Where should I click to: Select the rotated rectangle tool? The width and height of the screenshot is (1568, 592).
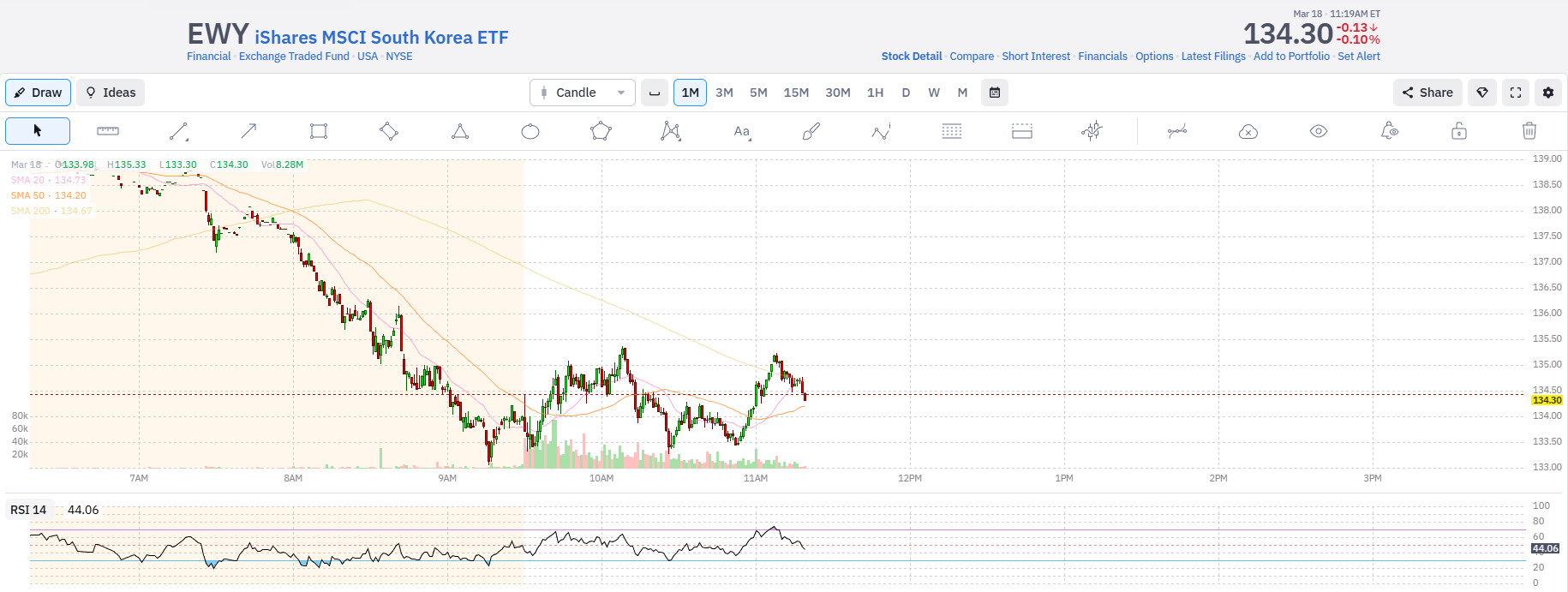click(389, 131)
